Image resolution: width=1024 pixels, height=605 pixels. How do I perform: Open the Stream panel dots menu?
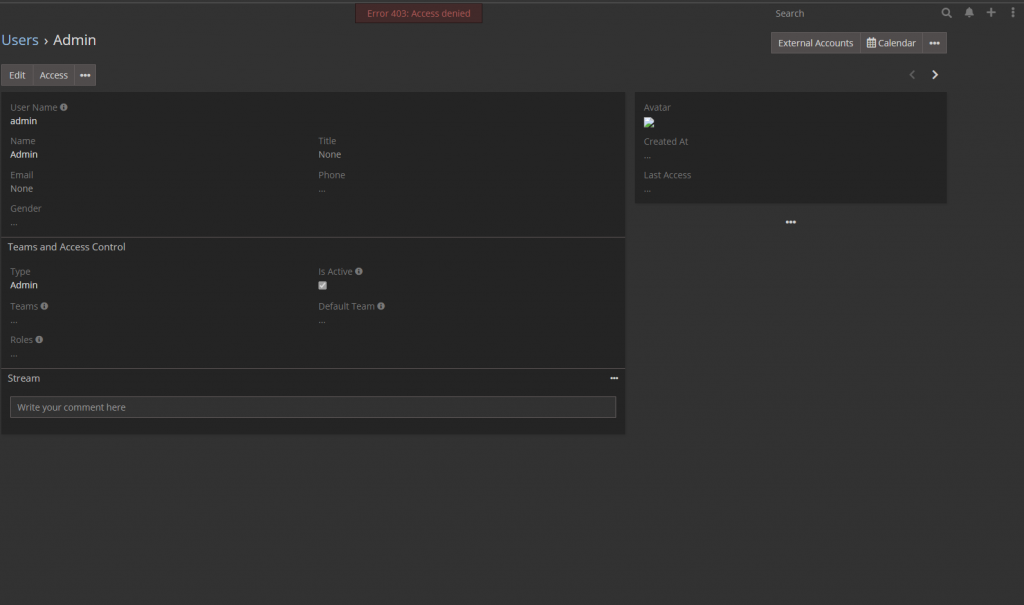pos(614,378)
